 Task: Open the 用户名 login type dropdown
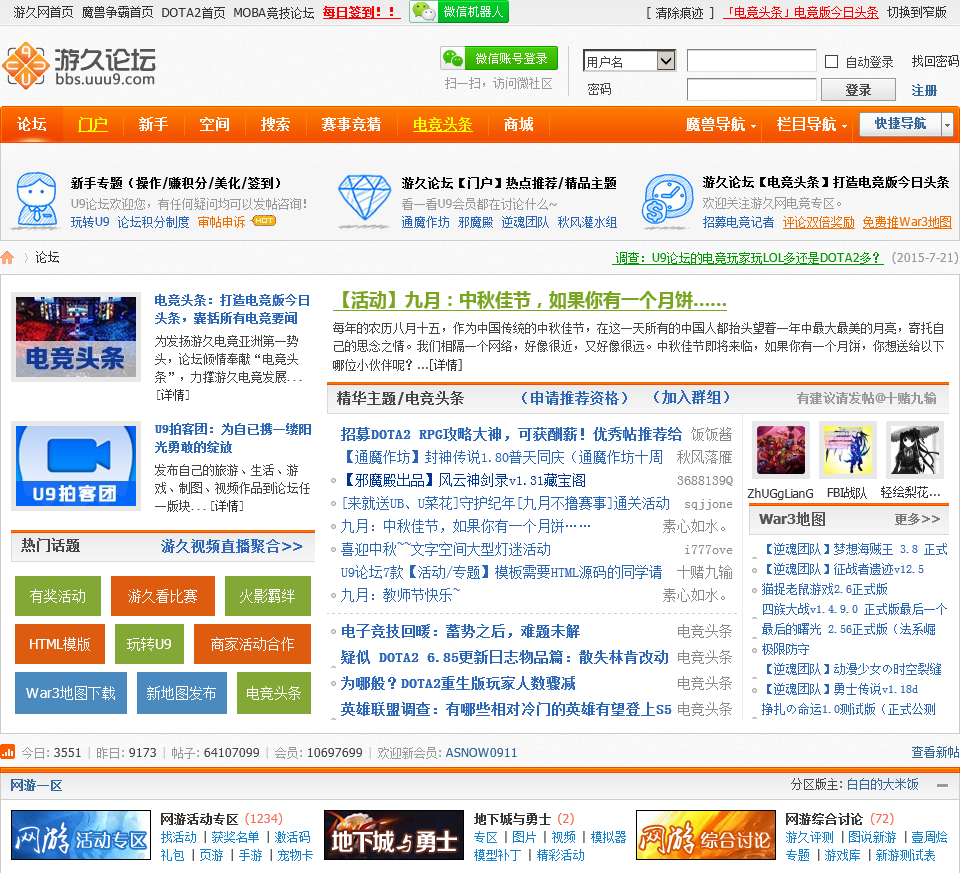629,61
